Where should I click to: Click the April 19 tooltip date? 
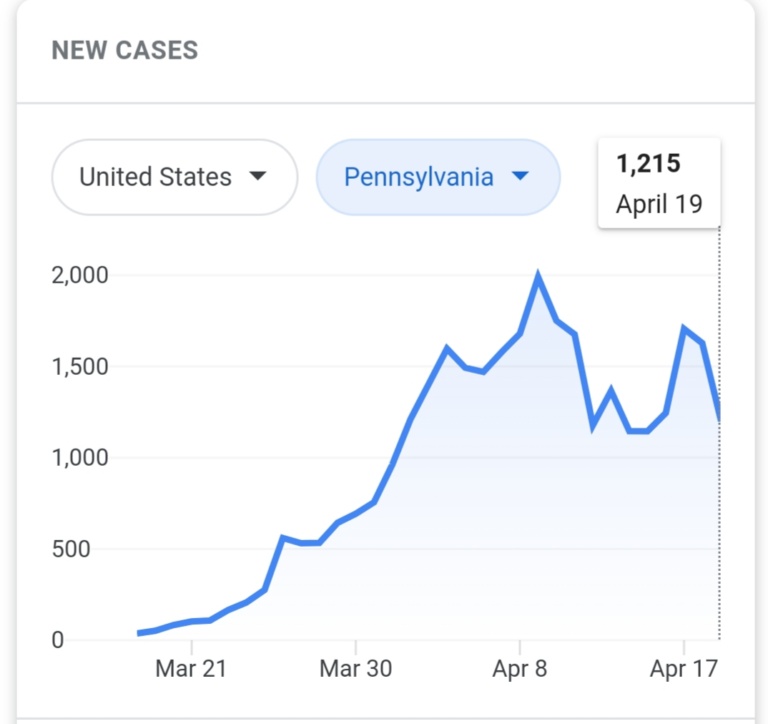click(659, 204)
